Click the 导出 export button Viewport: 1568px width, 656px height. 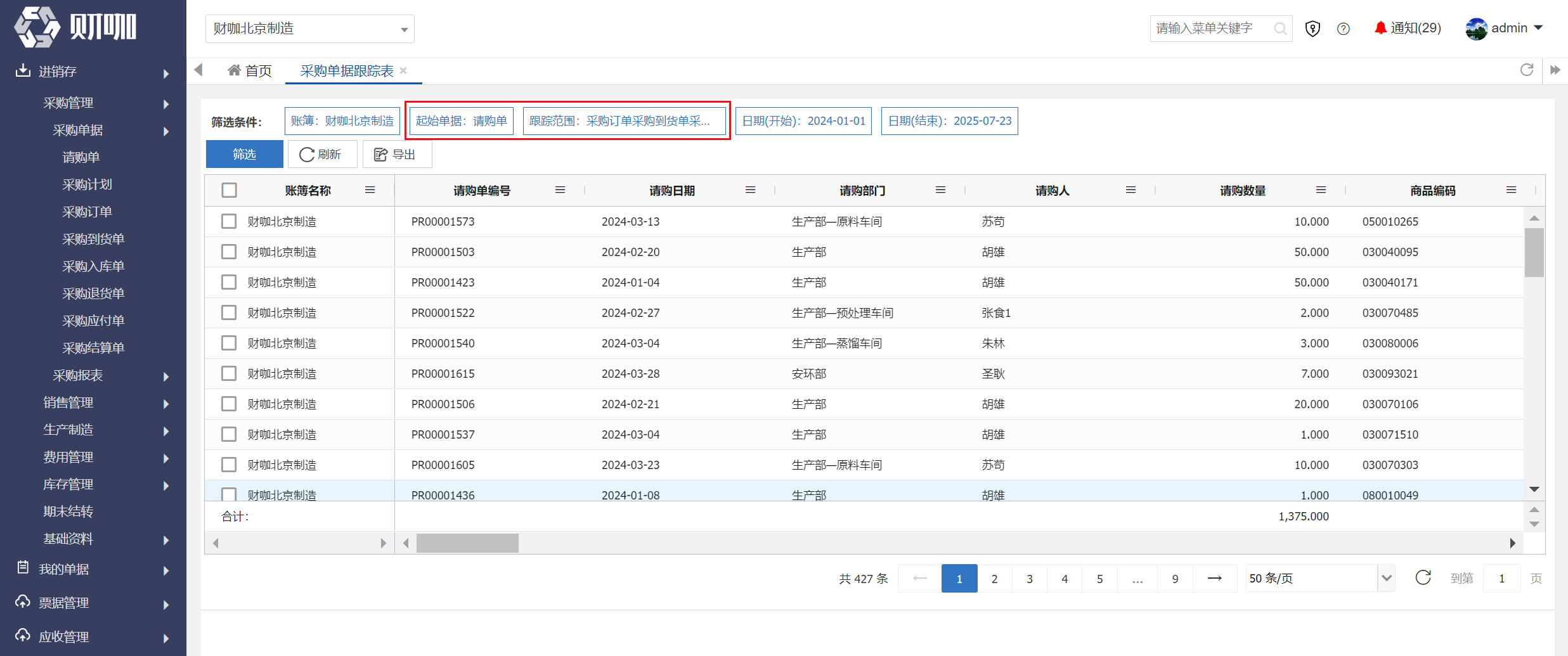point(397,154)
